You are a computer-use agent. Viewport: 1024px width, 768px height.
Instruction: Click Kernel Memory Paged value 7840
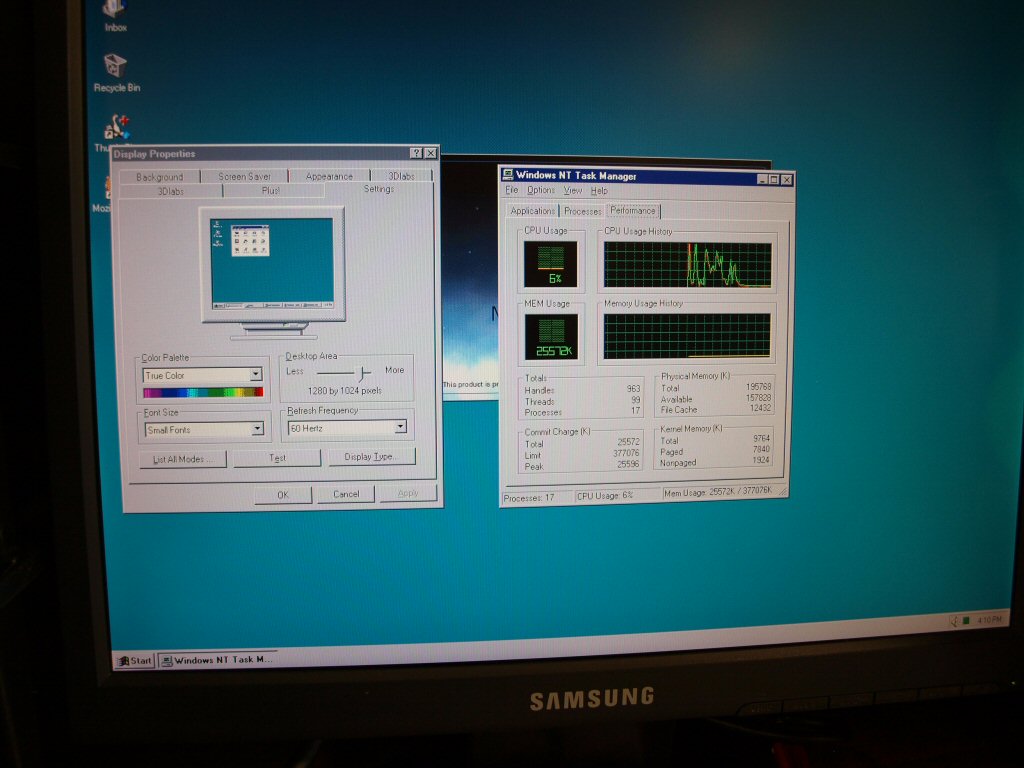(761, 449)
